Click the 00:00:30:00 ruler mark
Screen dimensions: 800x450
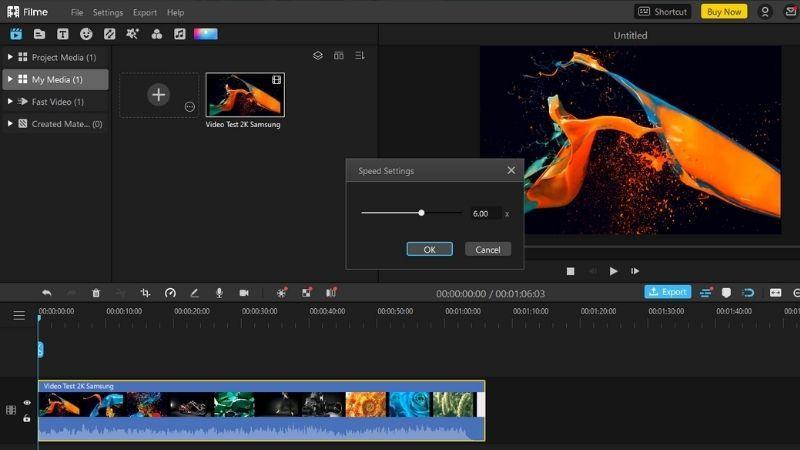[x=260, y=311]
